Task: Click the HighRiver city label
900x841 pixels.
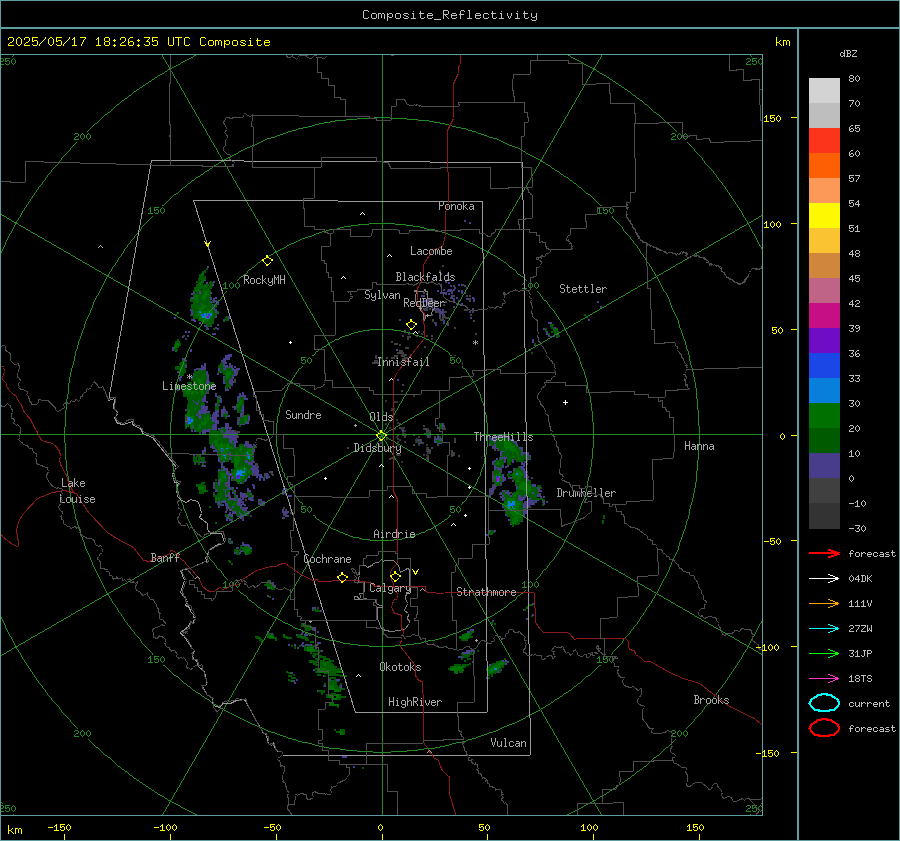Action: [414, 702]
